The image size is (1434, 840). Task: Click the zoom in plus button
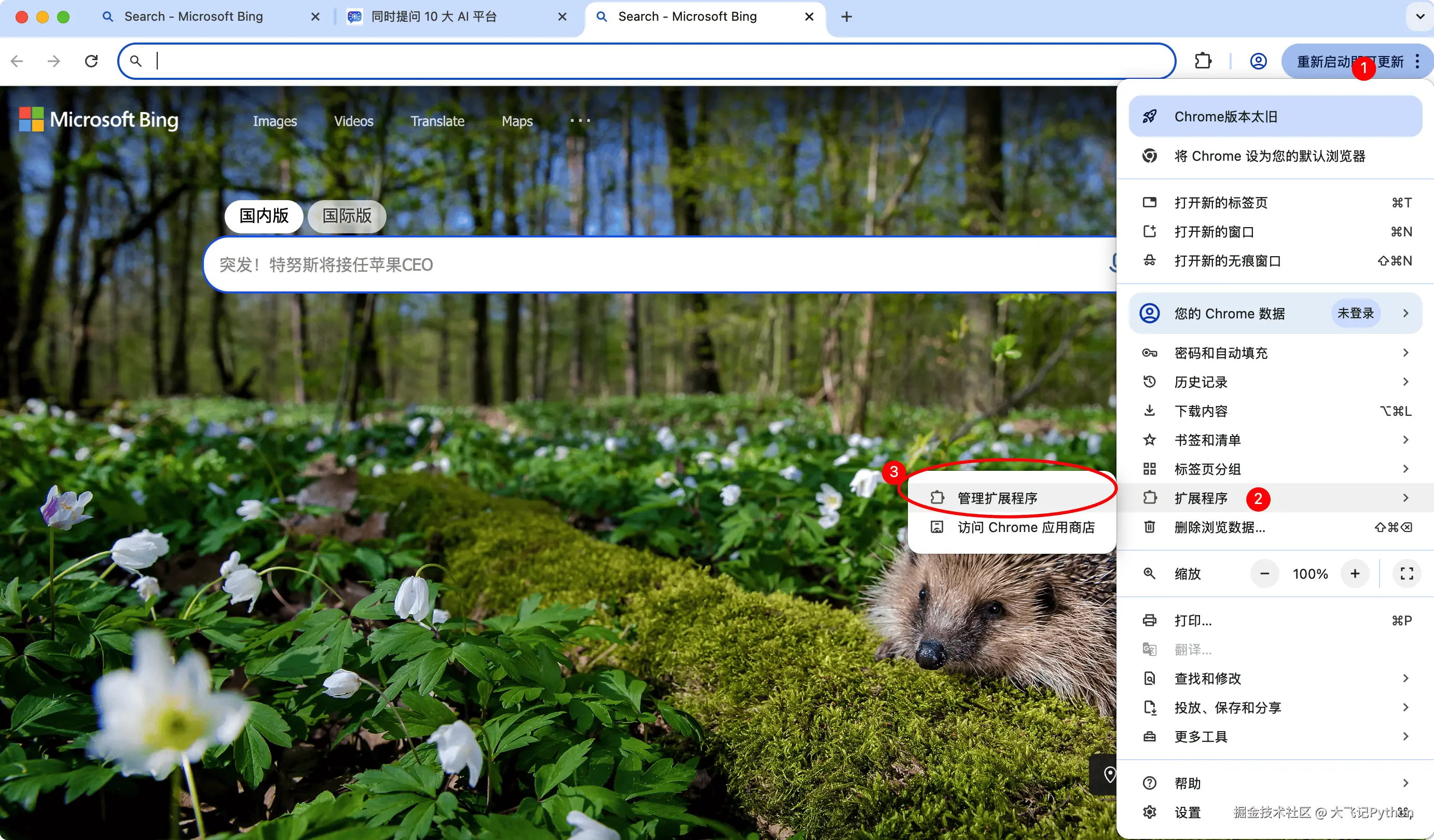pyautogui.click(x=1355, y=573)
